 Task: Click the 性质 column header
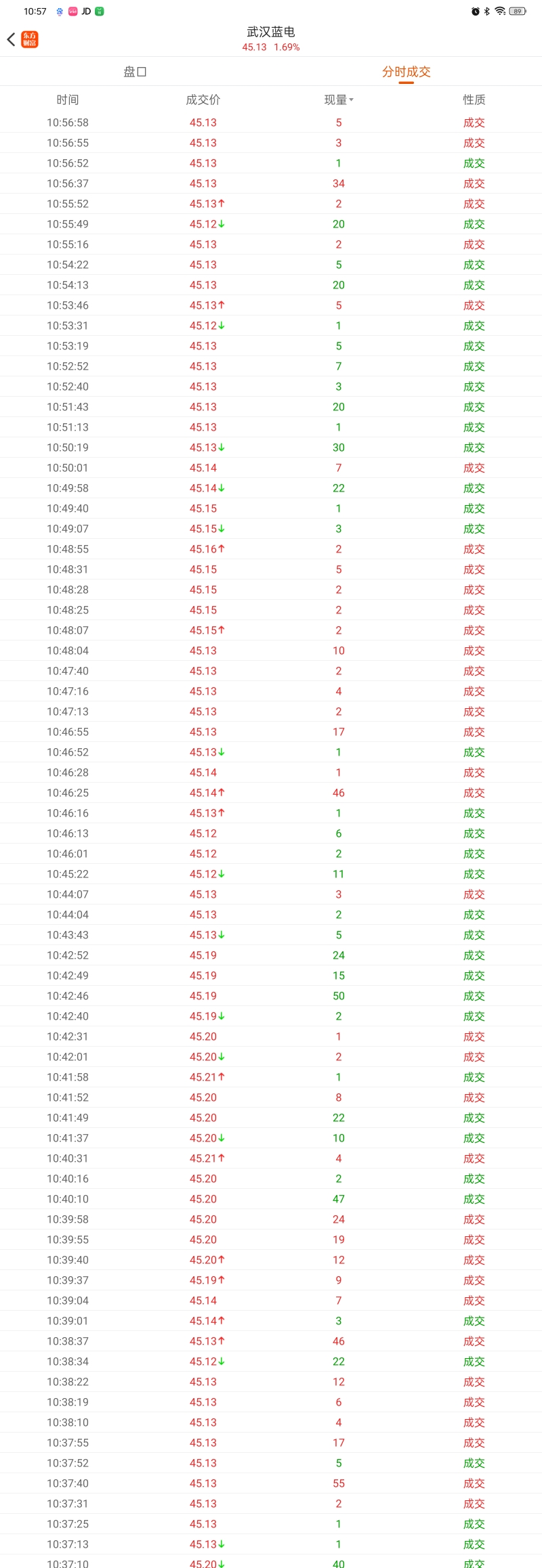pyautogui.click(x=474, y=100)
